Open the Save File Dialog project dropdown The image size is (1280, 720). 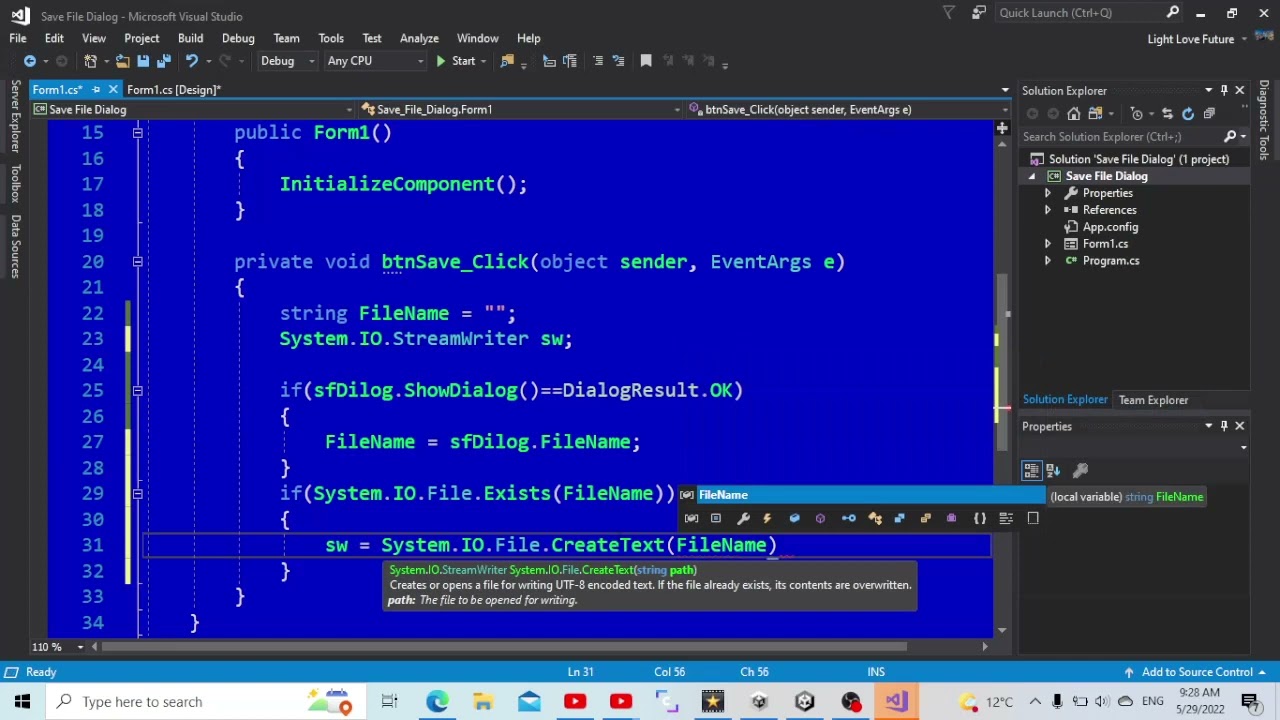(192, 110)
